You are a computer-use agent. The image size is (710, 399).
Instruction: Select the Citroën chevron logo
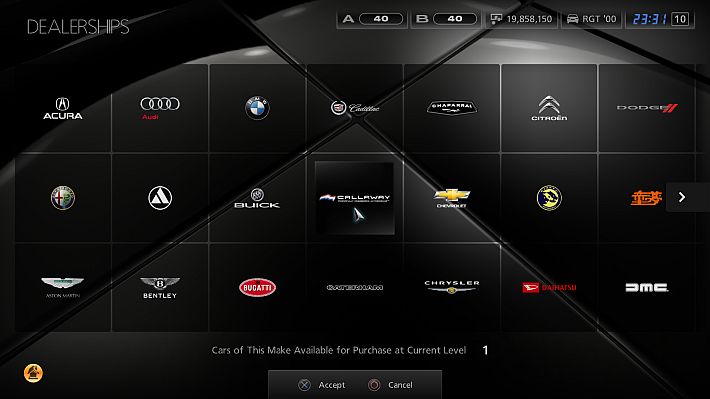(x=549, y=108)
